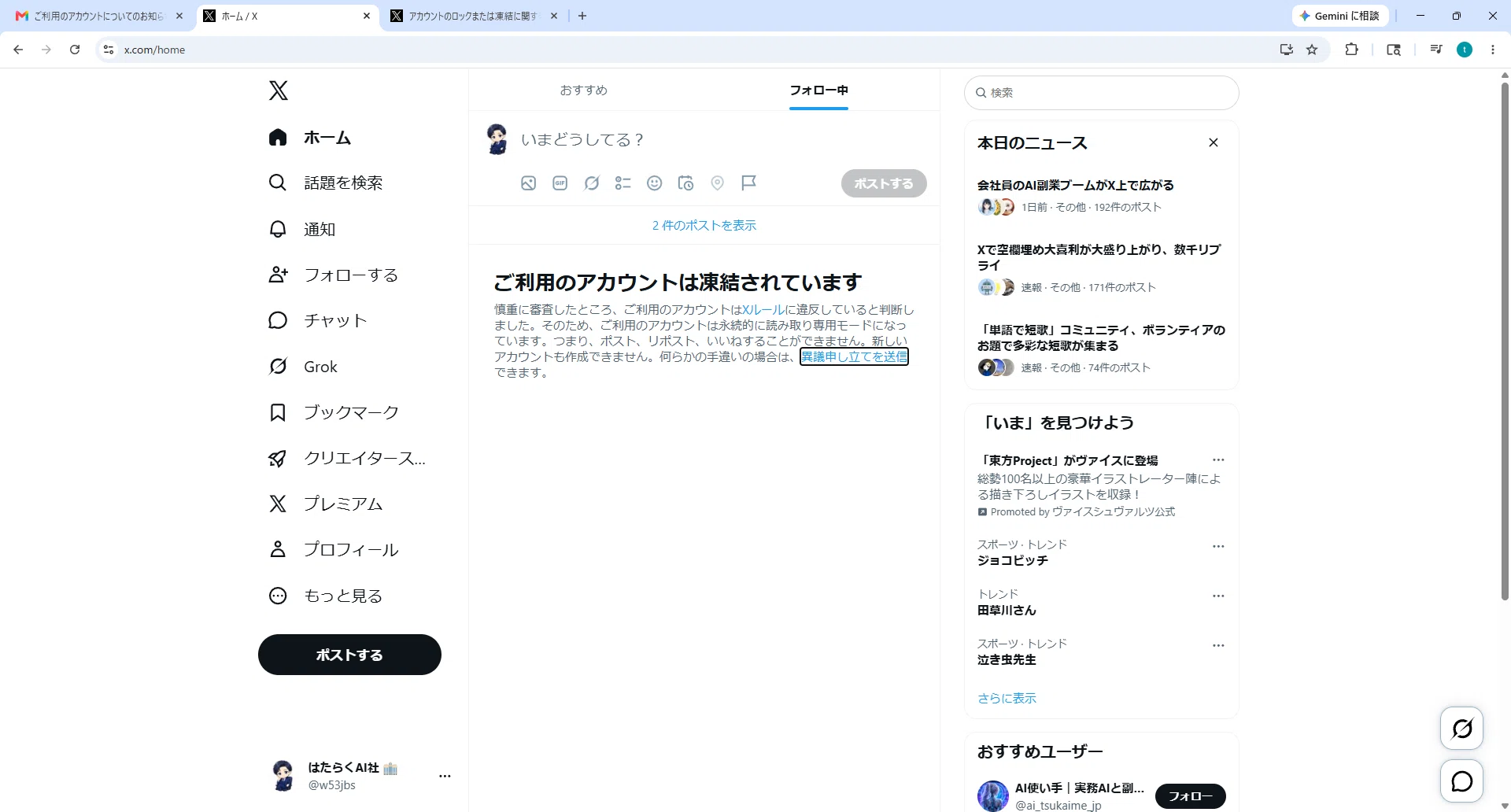Open floating chat bubble button
Viewport: 1511px width, 812px height.
(1461, 781)
